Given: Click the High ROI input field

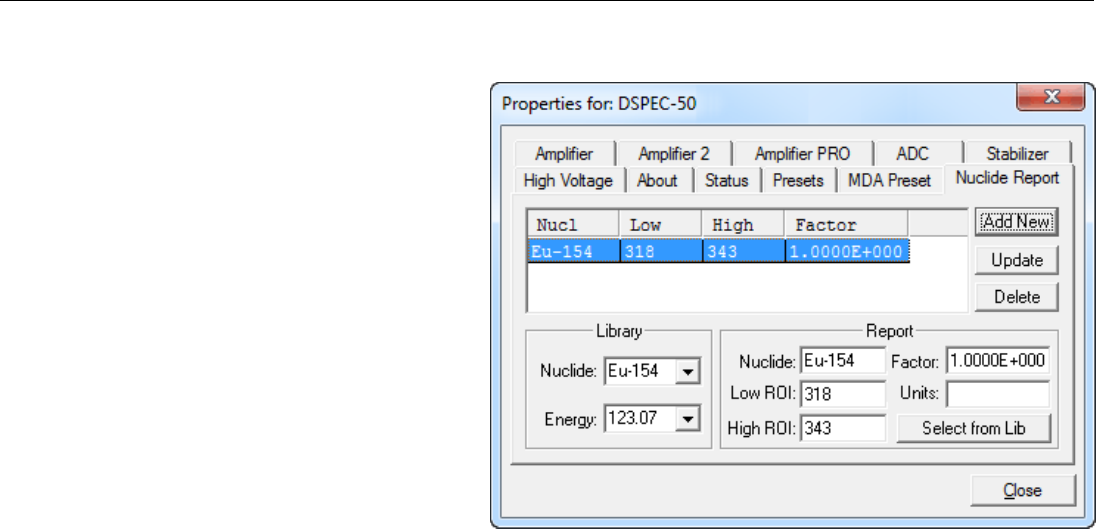Looking at the screenshot, I should coord(843,427).
